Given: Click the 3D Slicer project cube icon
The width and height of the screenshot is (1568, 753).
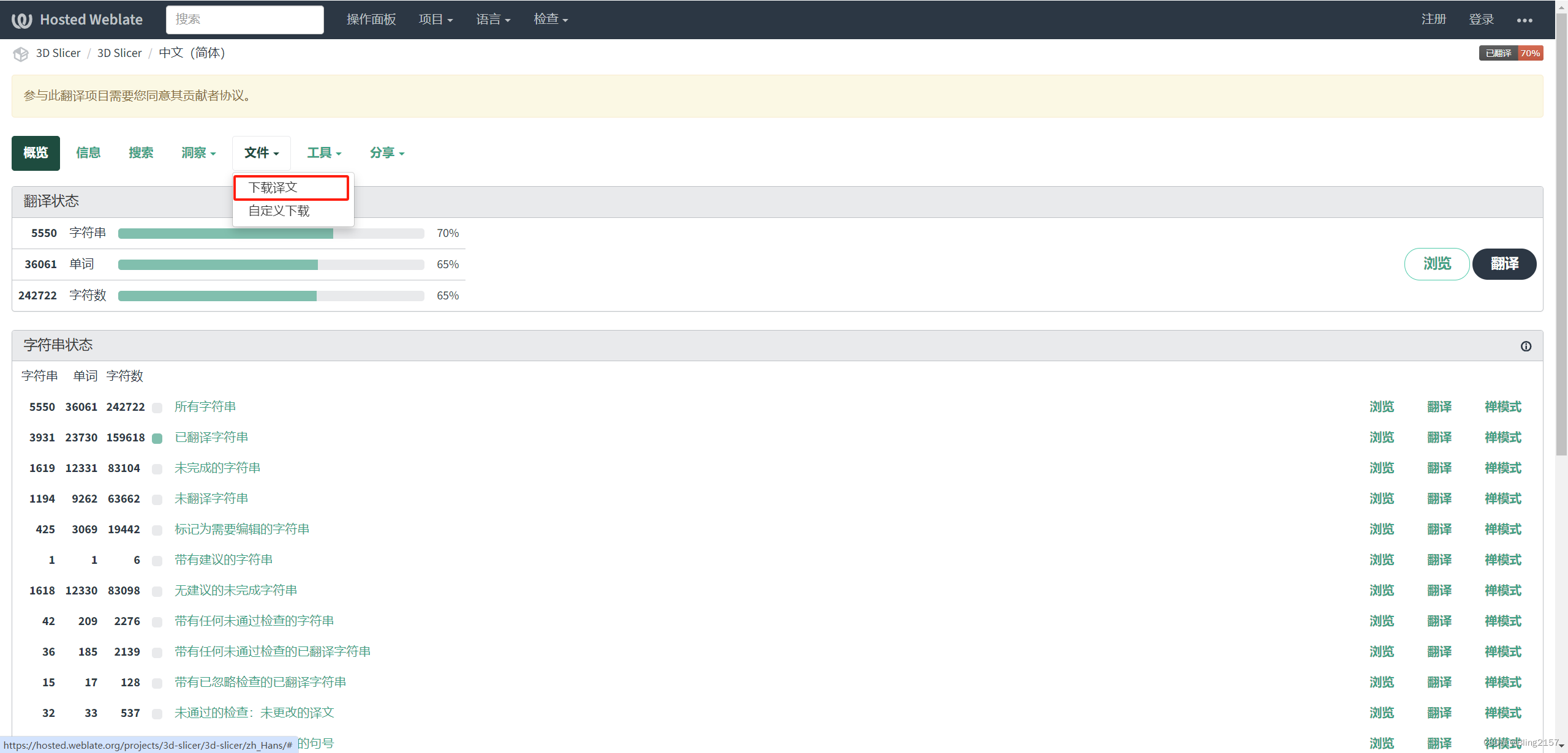Looking at the screenshot, I should coord(21,54).
